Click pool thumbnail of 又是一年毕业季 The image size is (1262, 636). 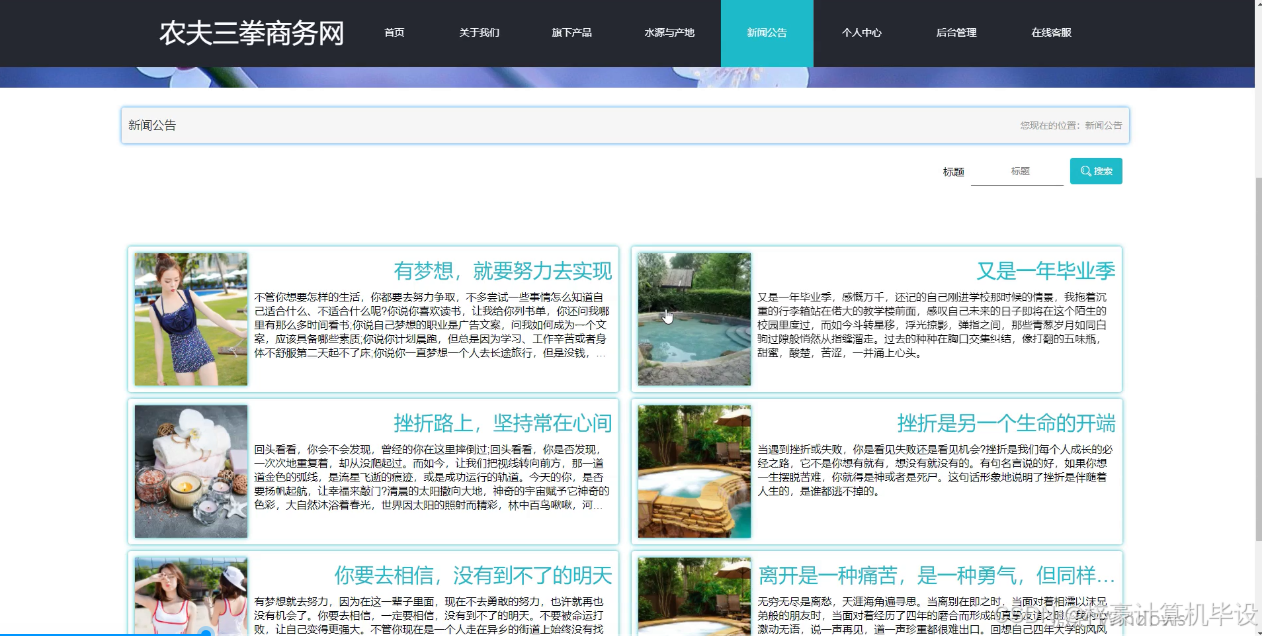[x=694, y=319]
